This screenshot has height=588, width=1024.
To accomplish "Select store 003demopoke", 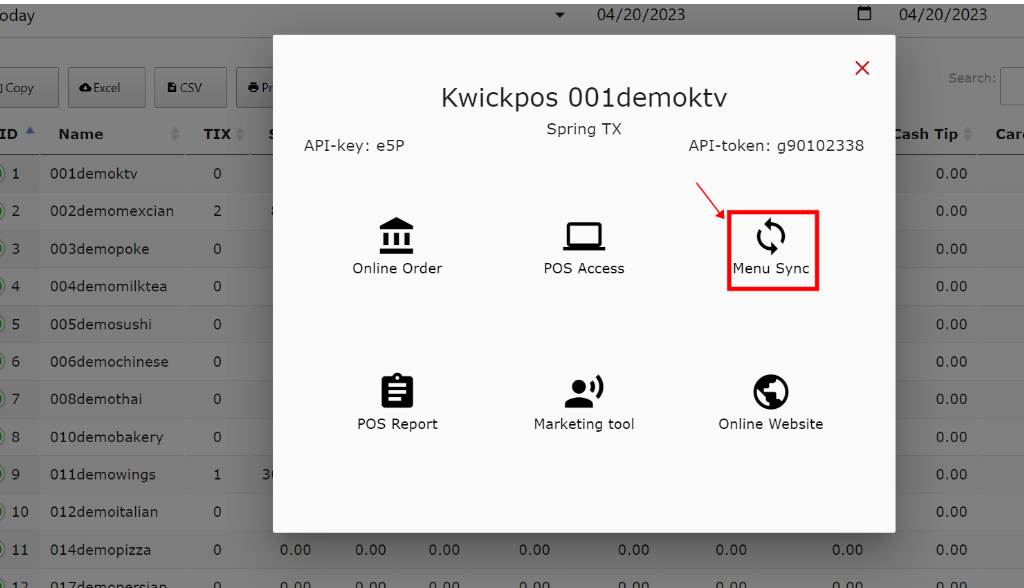I will [x=99, y=249].
